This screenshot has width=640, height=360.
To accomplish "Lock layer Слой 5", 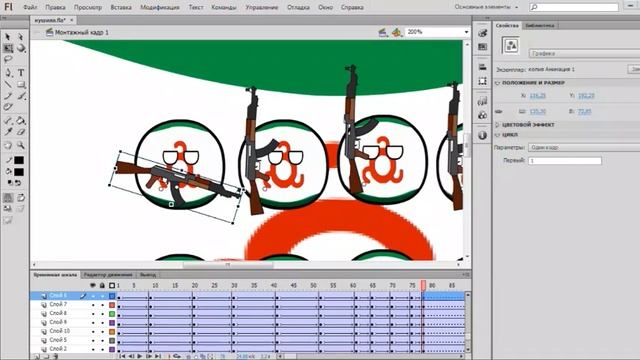I will [102, 341].
